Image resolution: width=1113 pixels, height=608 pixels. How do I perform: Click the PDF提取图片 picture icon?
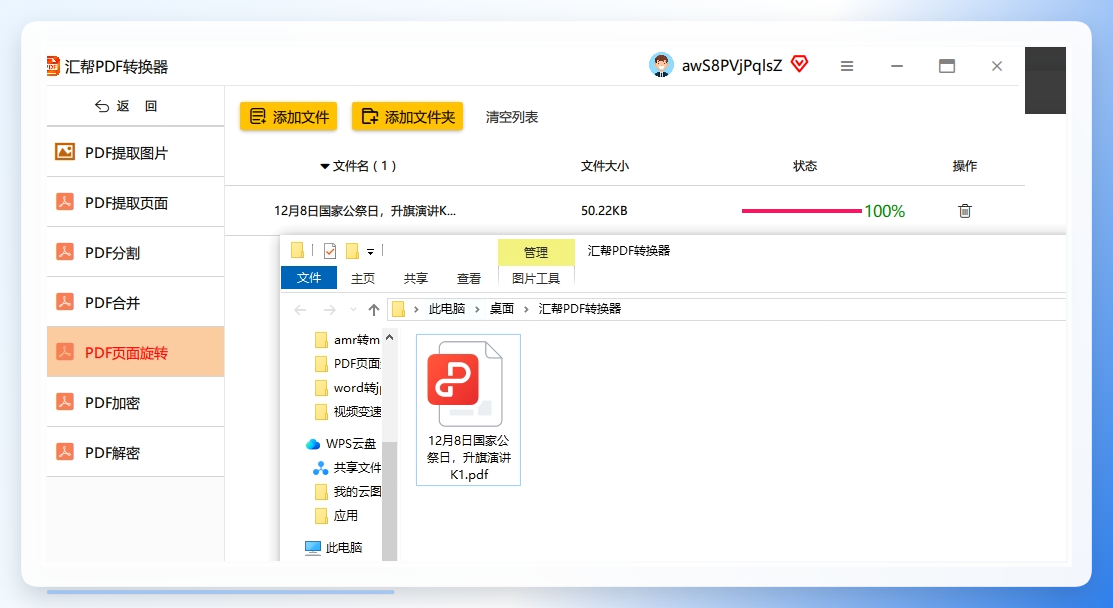pos(65,152)
